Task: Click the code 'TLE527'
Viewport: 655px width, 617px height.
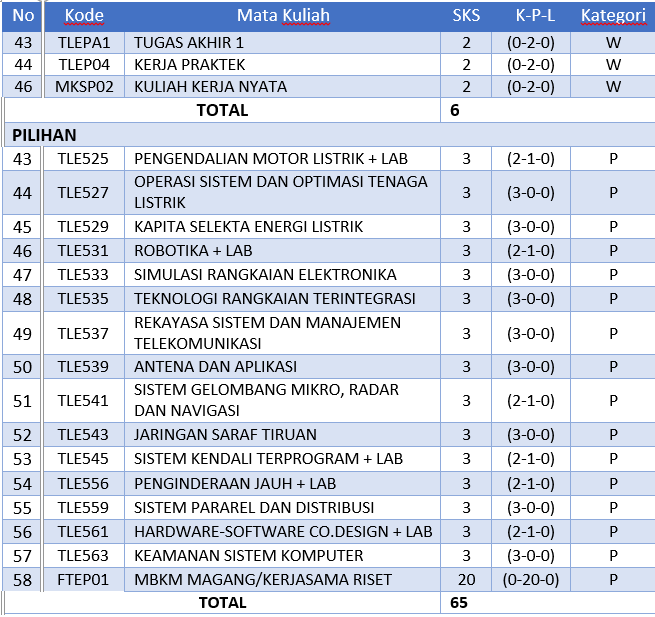Action: coord(83,193)
